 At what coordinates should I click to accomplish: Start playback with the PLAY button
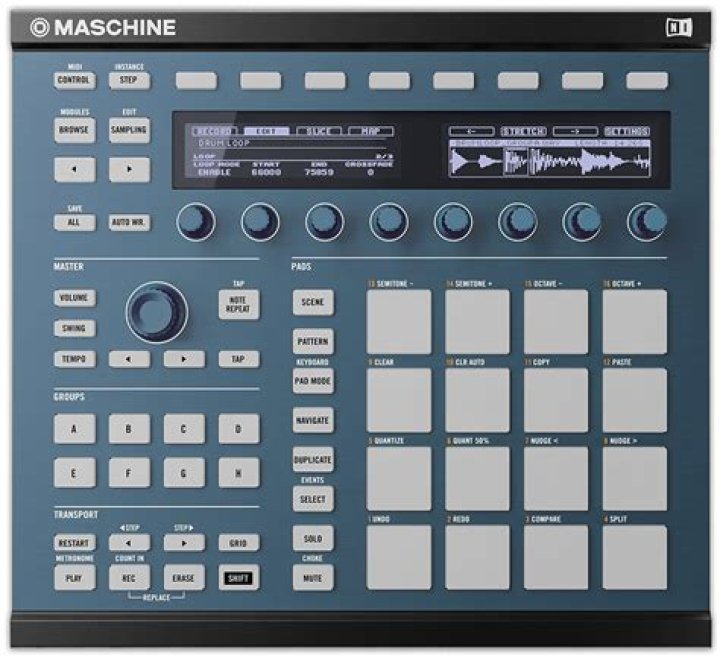(x=74, y=578)
